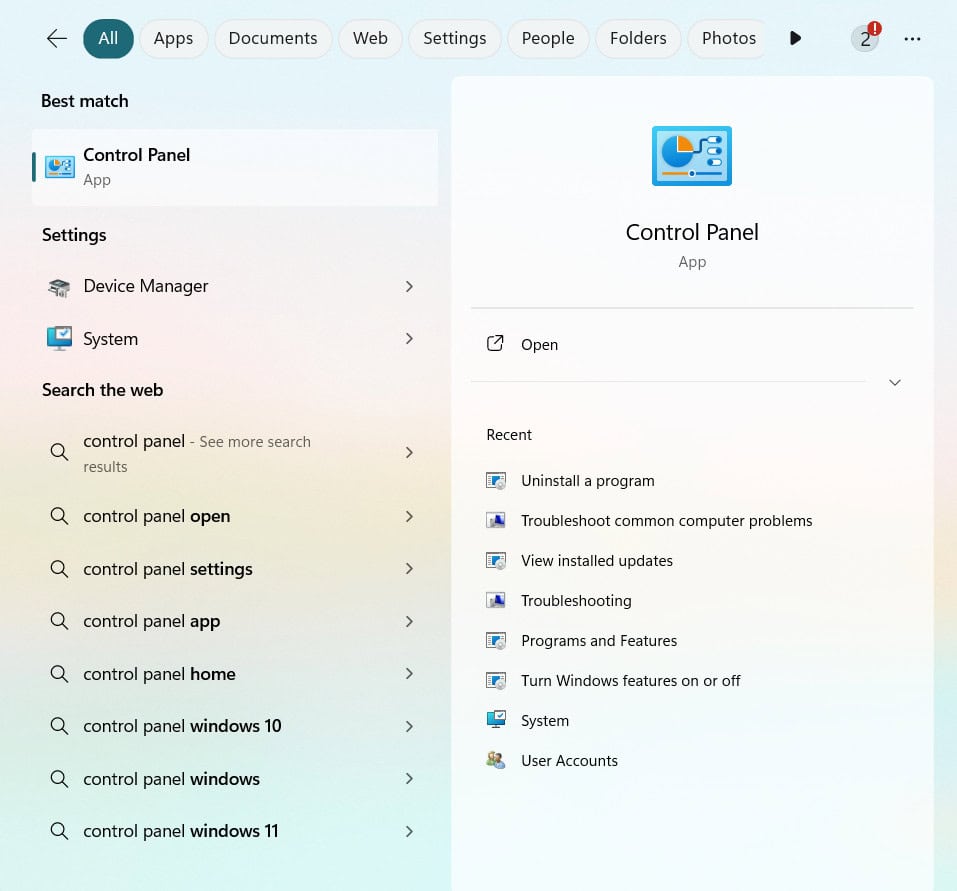Image resolution: width=957 pixels, height=891 pixels.
Task: Expand the control panel windows 11 chevron
Action: point(409,831)
